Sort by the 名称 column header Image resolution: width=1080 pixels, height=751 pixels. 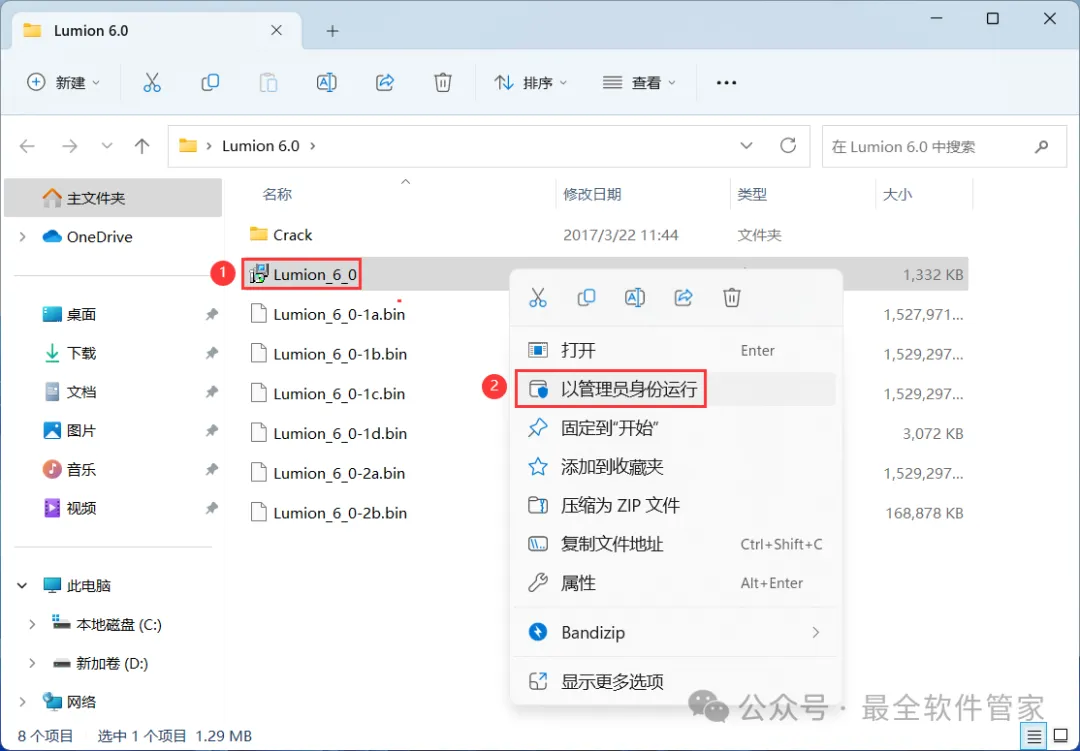point(277,194)
